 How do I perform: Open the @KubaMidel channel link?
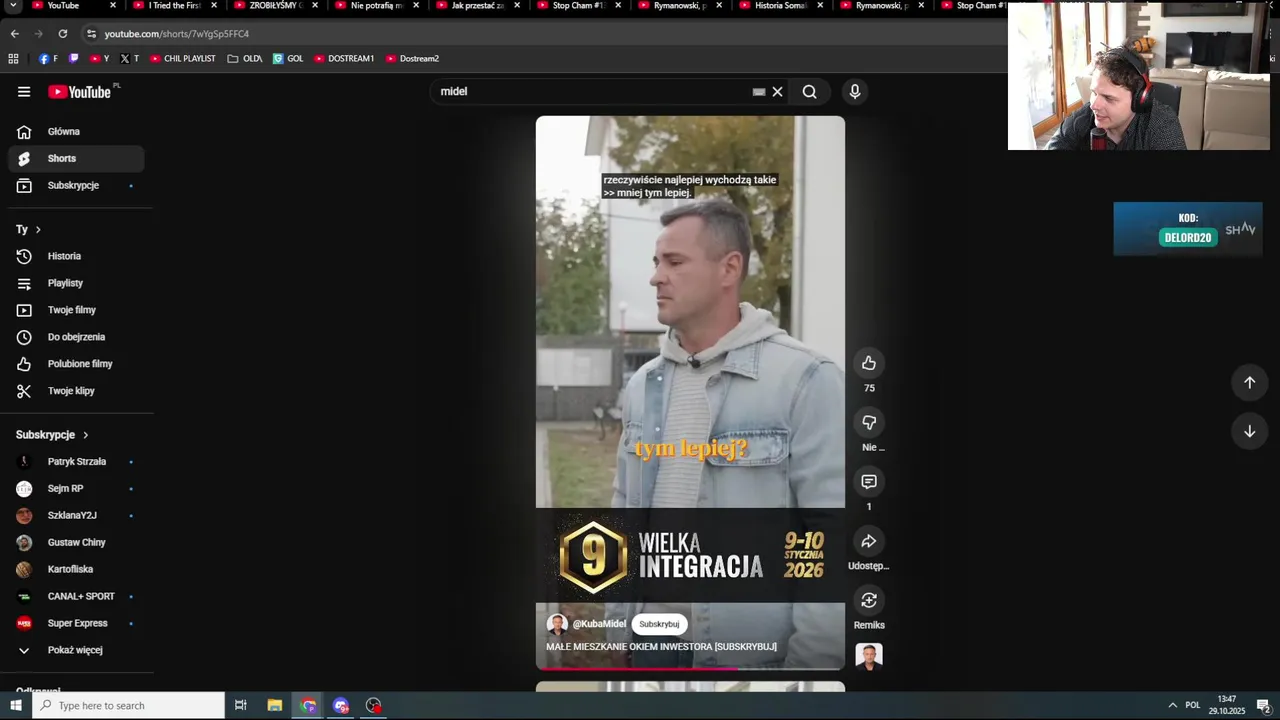pos(599,624)
